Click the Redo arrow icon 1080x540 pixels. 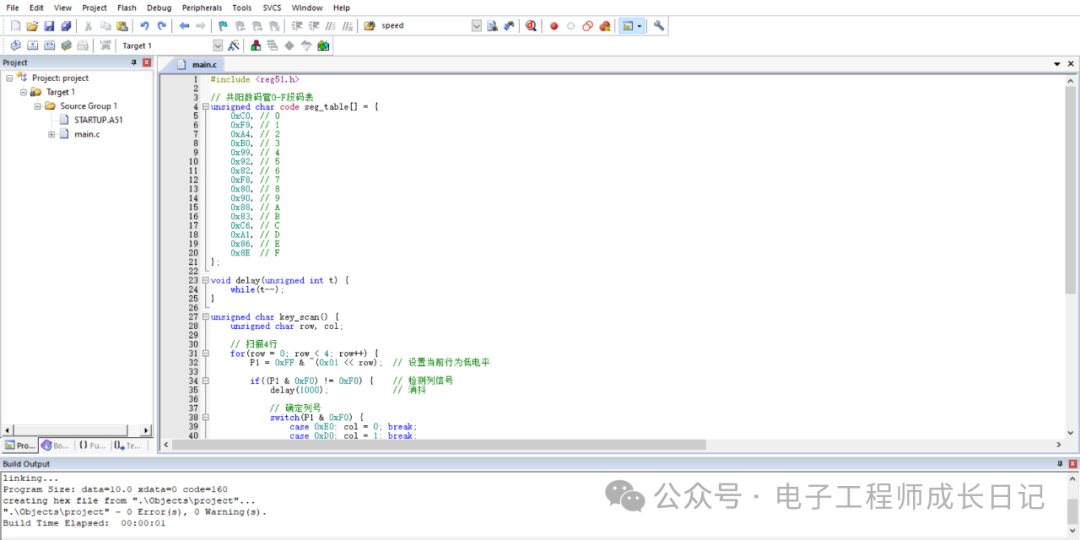(x=162, y=25)
